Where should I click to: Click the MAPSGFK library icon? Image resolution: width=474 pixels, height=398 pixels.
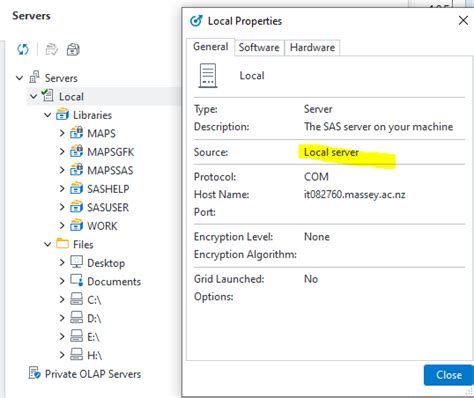pyautogui.click(x=76, y=151)
